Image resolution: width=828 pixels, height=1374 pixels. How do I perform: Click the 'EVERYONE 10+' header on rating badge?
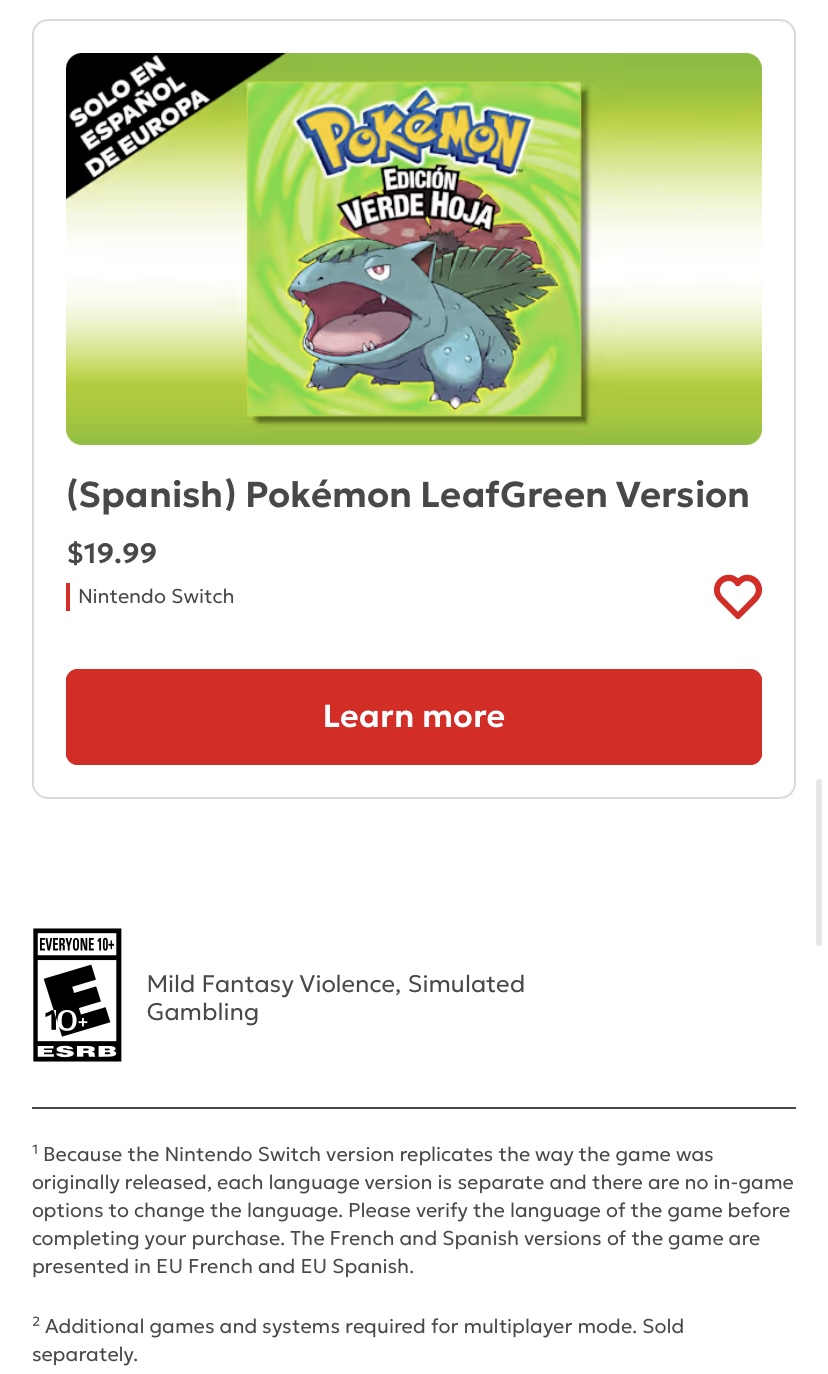77,943
